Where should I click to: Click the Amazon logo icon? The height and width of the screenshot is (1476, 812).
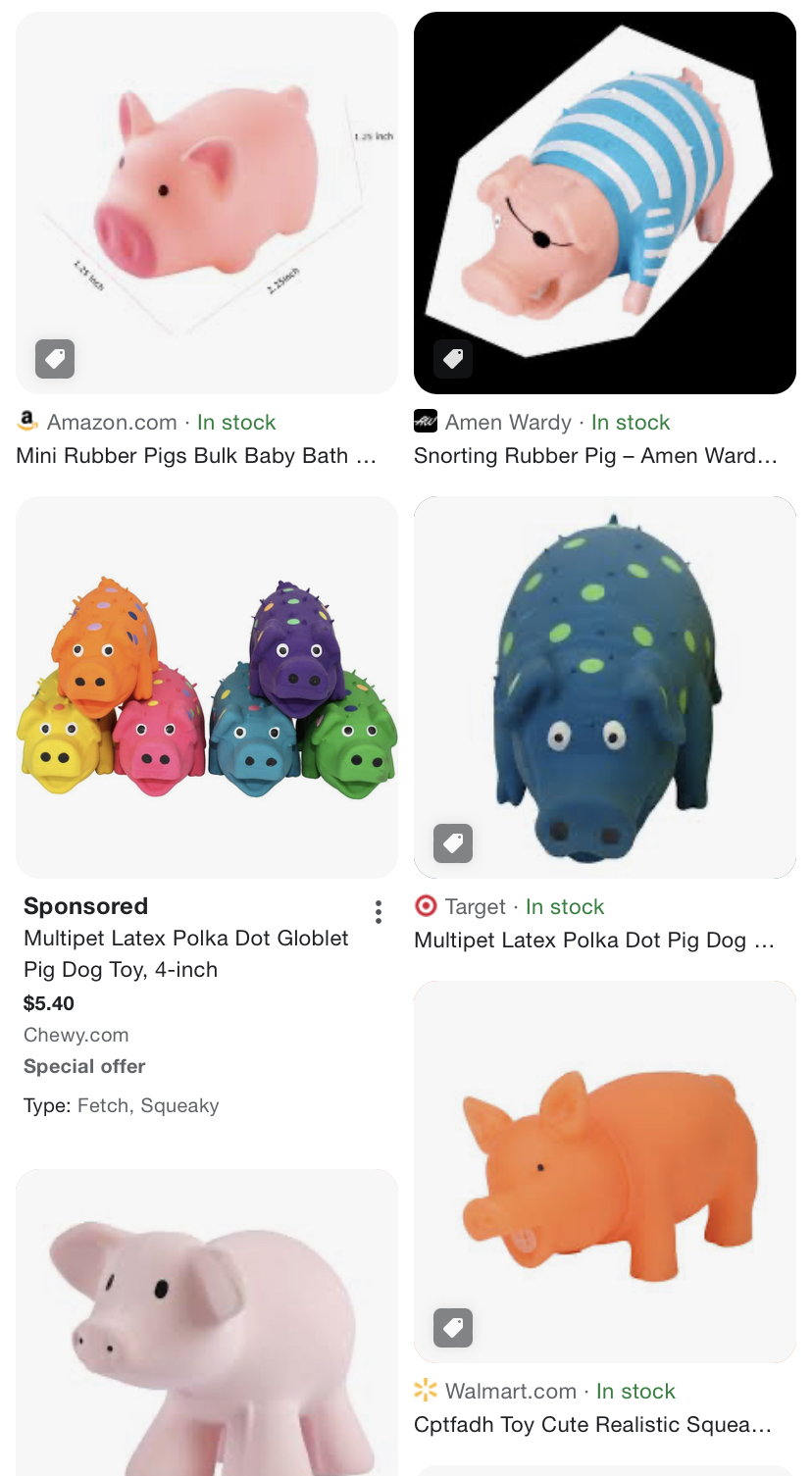coord(28,422)
